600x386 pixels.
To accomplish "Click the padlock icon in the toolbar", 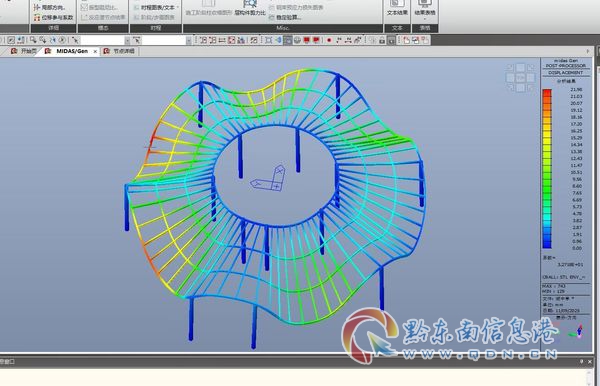I will (x=382, y=40).
